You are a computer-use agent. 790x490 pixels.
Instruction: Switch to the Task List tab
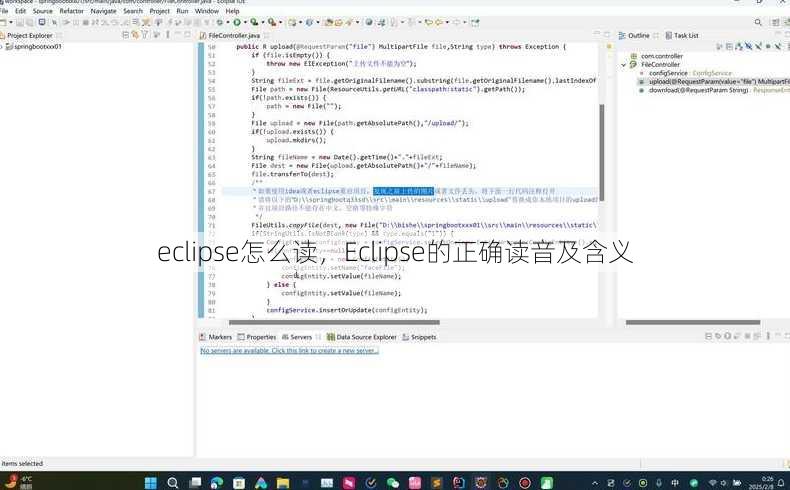tap(682, 35)
